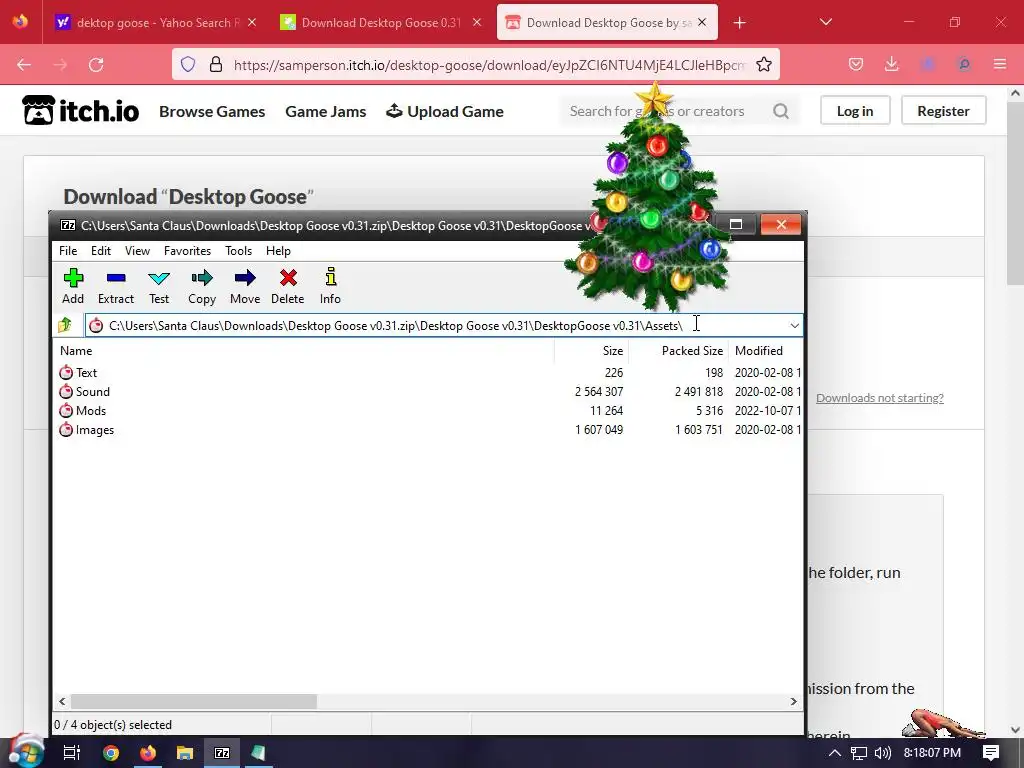Open File Explorer from the taskbar

(185, 753)
